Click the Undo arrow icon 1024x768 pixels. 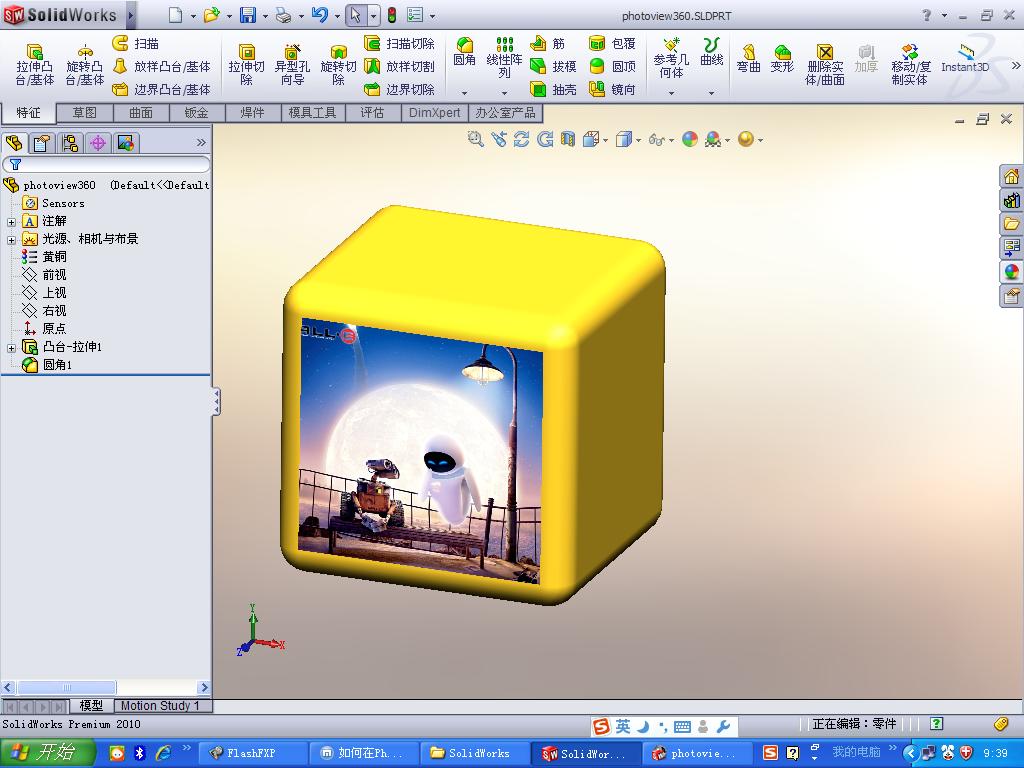[x=319, y=15]
